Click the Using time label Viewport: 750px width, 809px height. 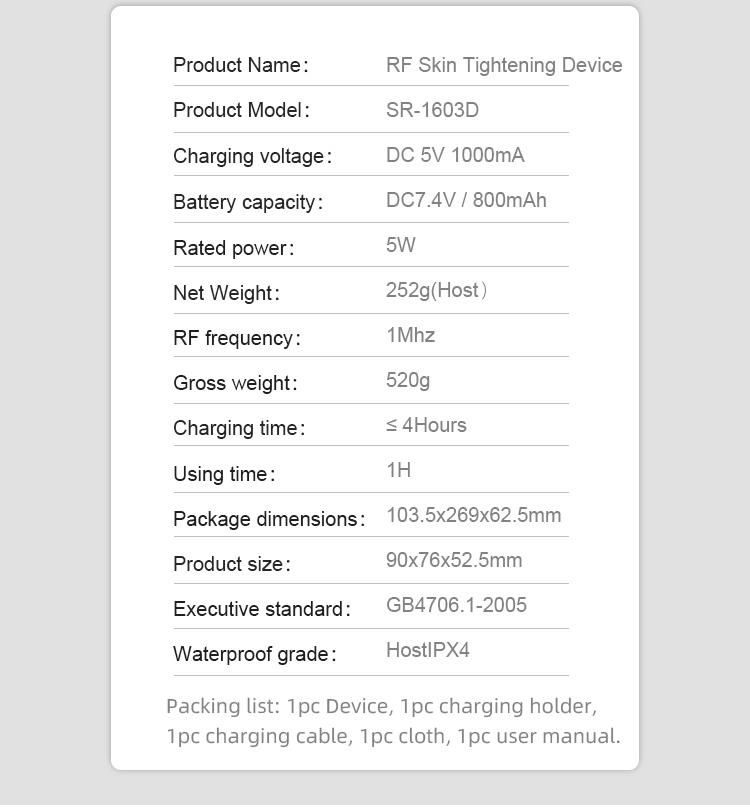coord(224,474)
